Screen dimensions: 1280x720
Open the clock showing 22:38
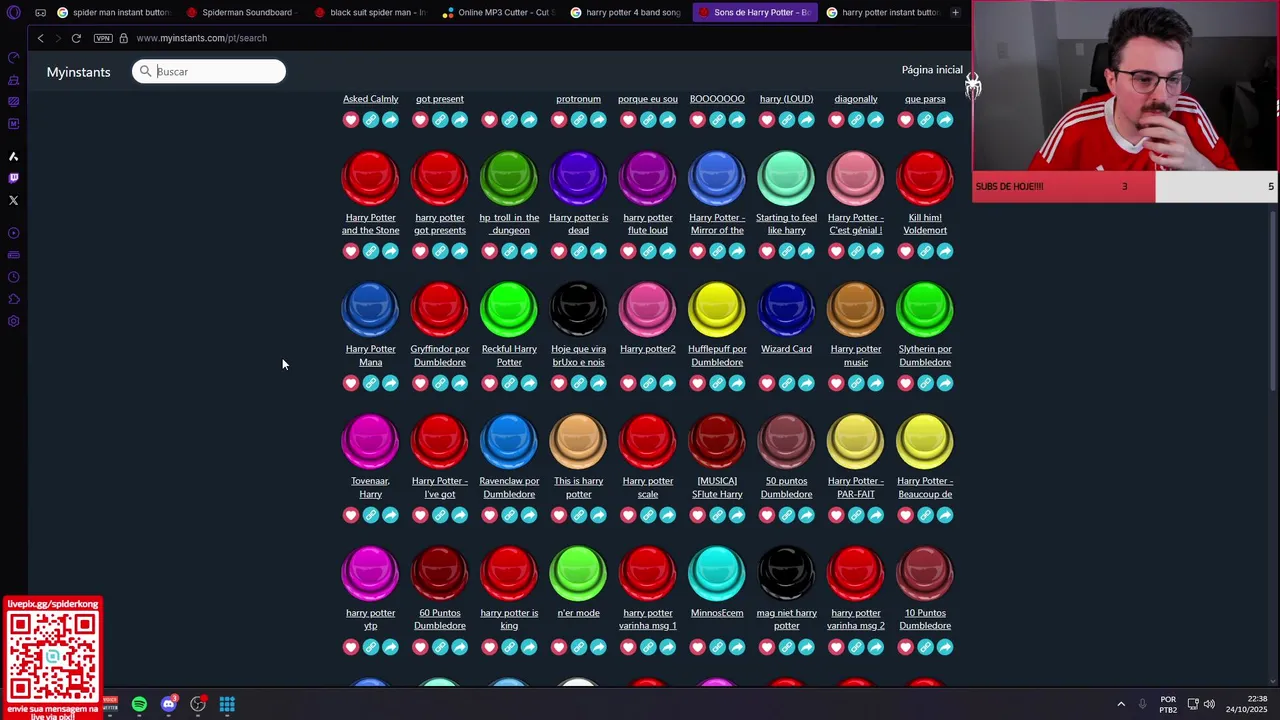pyautogui.click(x=1249, y=704)
